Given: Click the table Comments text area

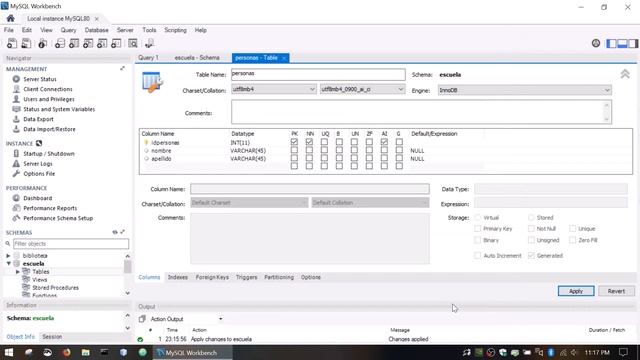Looking at the screenshot, I should point(421,112).
